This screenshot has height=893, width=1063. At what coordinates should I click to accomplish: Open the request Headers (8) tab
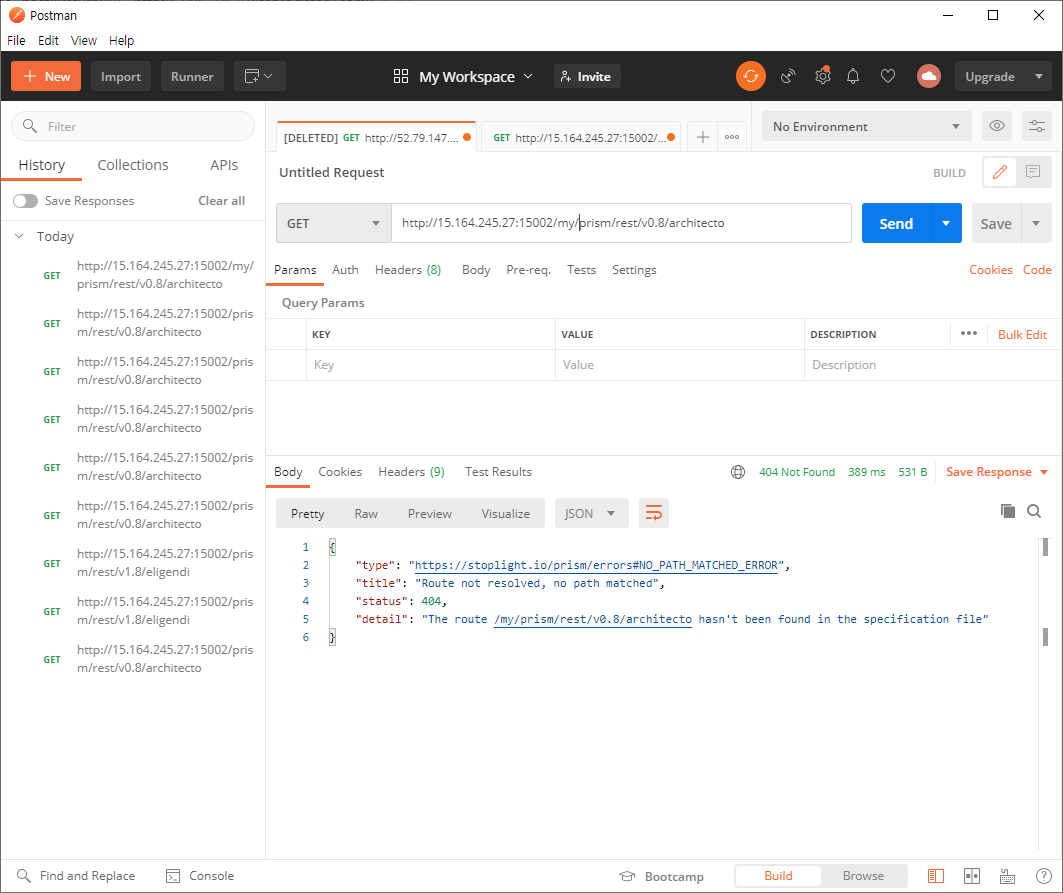pyautogui.click(x=408, y=270)
